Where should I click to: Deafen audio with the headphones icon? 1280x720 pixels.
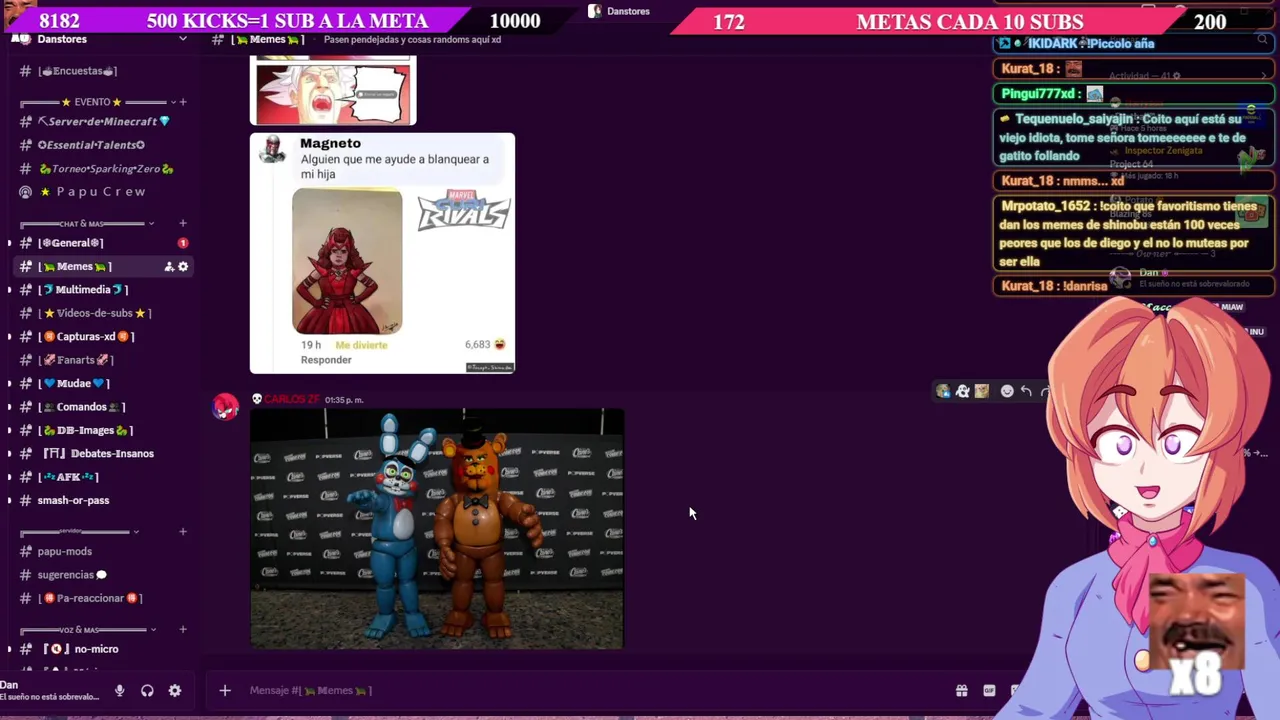coord(147,691)
